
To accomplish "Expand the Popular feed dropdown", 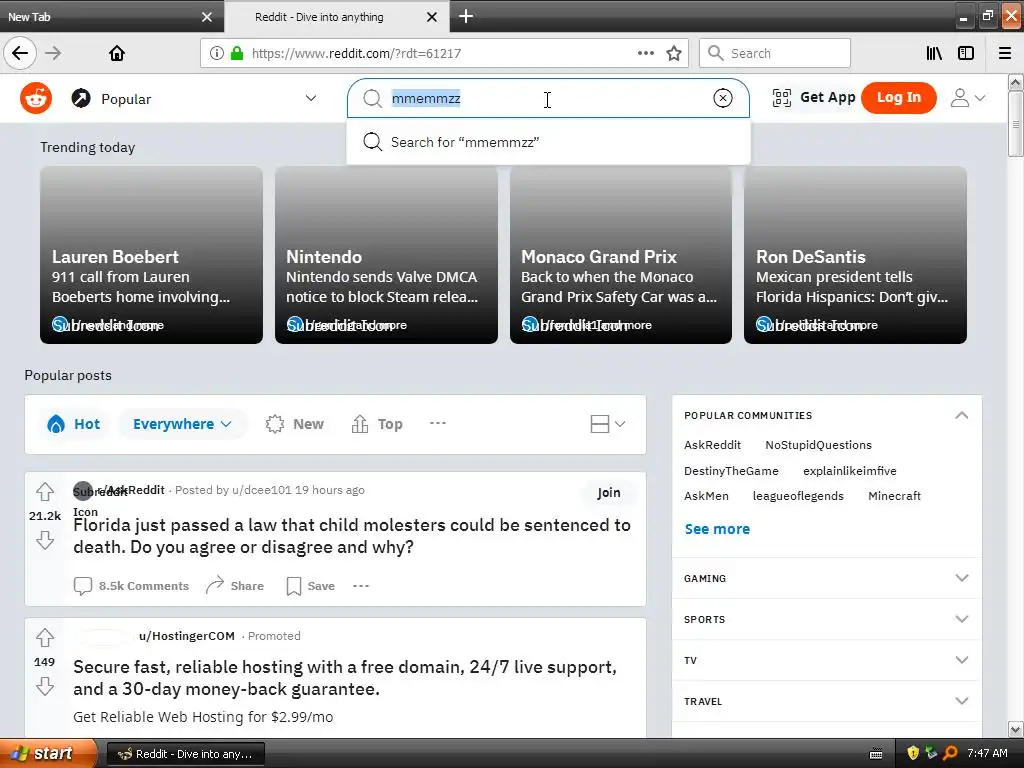I will [311, 98].
